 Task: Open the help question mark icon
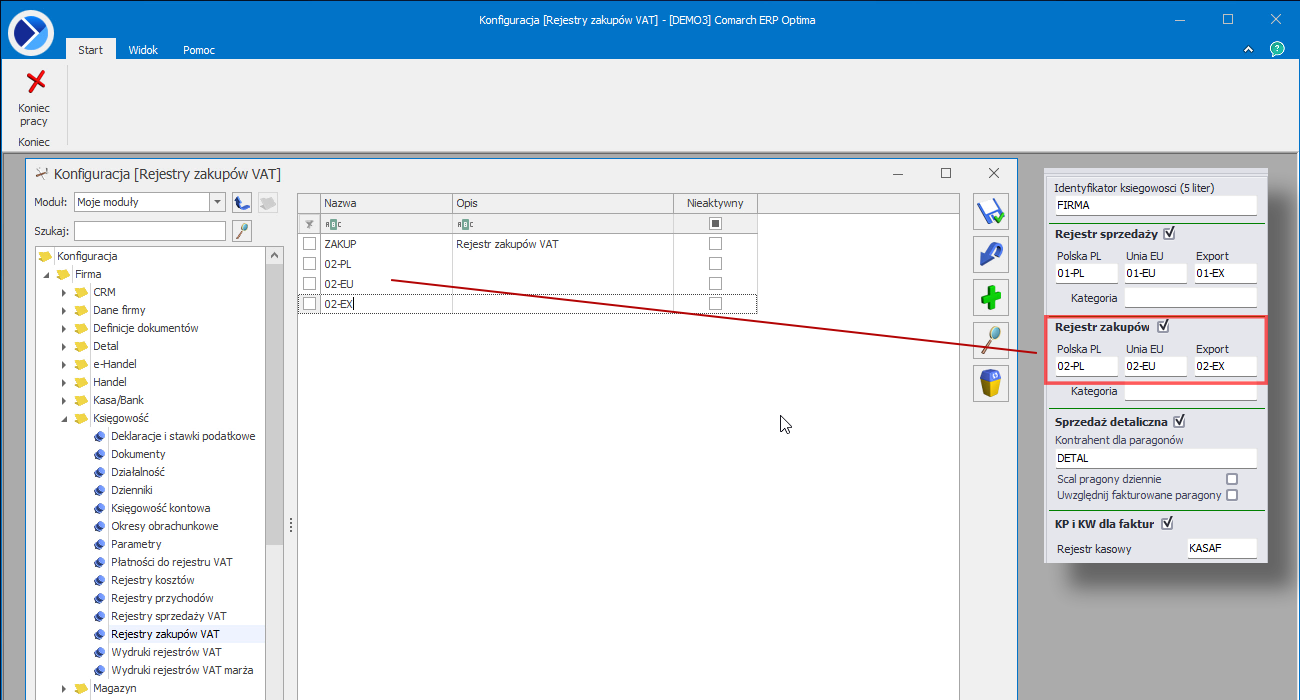[x=1277, y=49]
